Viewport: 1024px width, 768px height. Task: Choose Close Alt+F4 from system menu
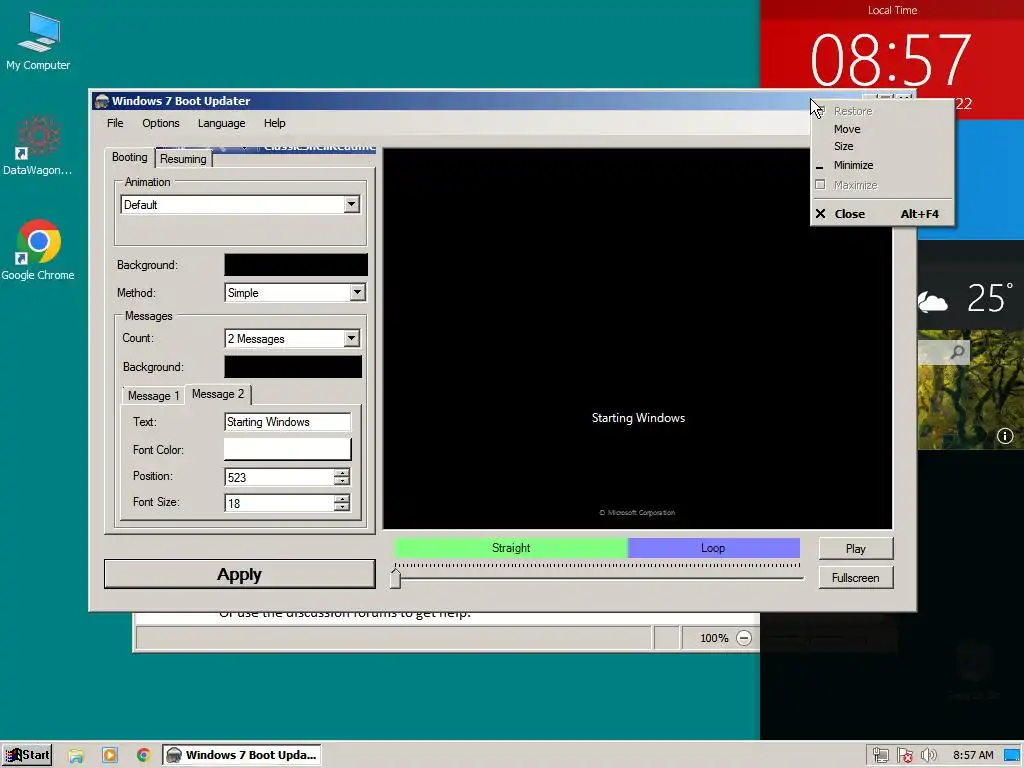[x=882, y=214]
